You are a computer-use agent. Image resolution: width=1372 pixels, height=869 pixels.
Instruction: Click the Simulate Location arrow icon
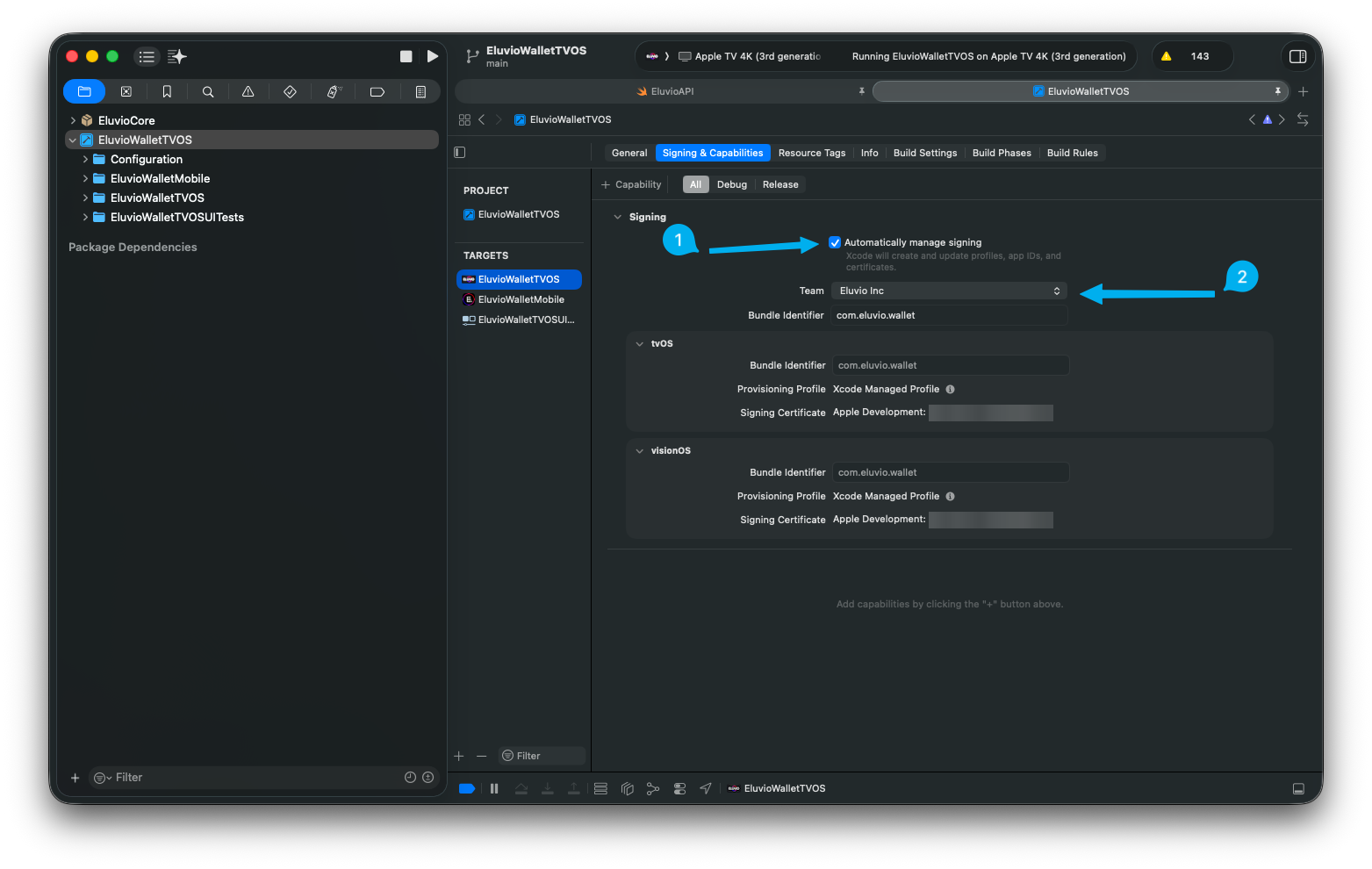point(706,788)
